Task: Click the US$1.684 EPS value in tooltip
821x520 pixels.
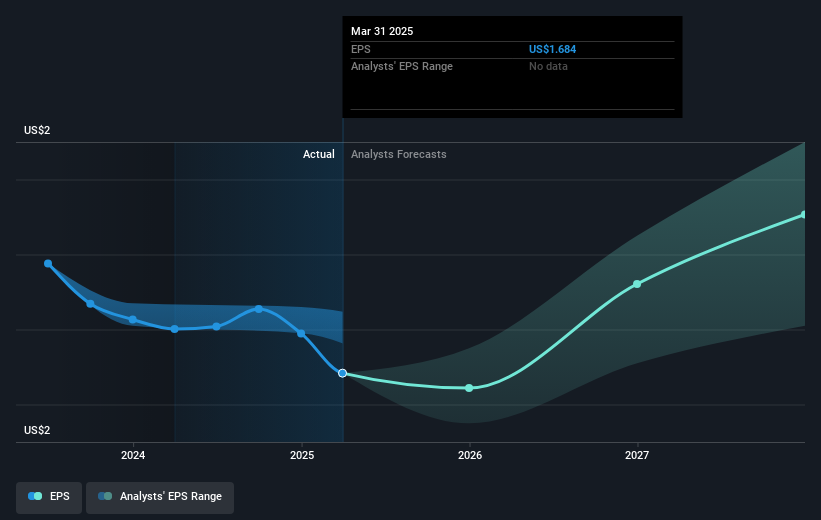Action: (x=552, y=49)
